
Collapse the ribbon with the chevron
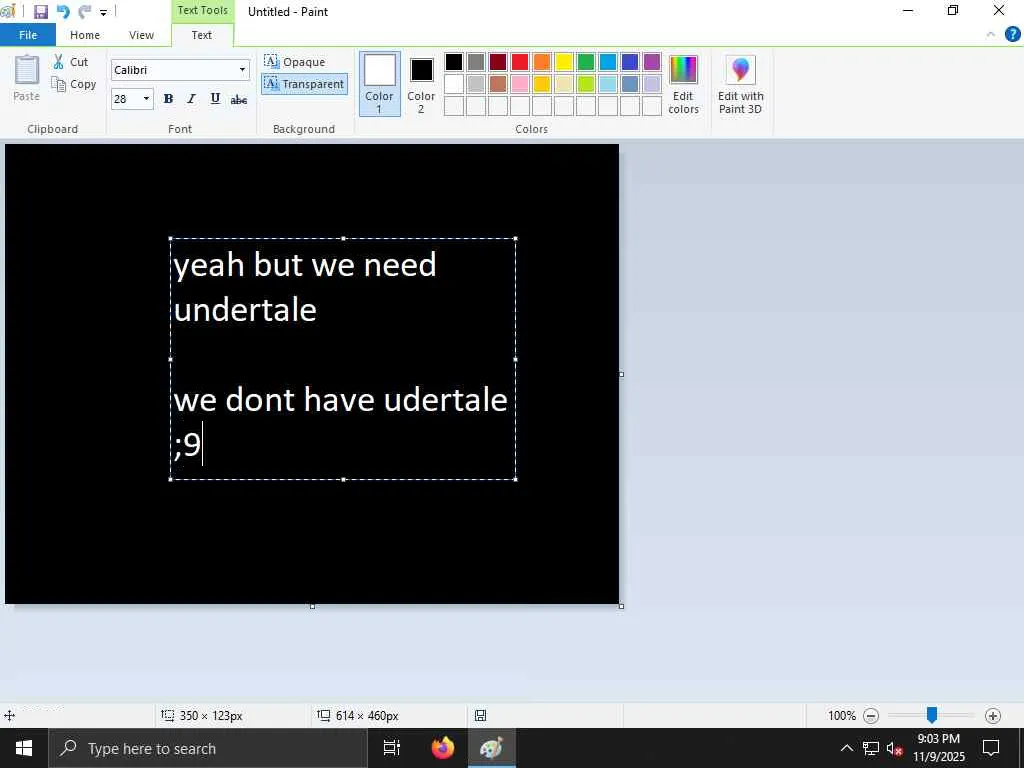click(991, 35)
